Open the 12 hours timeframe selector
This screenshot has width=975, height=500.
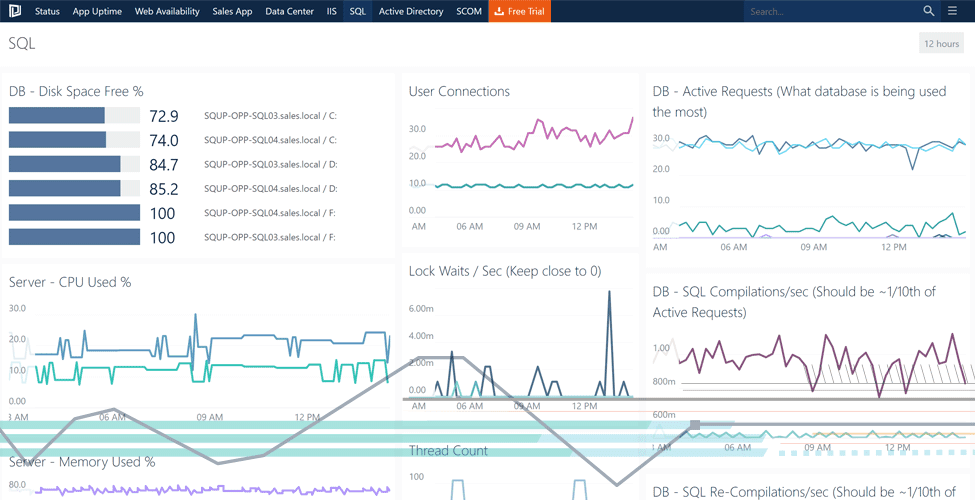click(x=941, y=44)
